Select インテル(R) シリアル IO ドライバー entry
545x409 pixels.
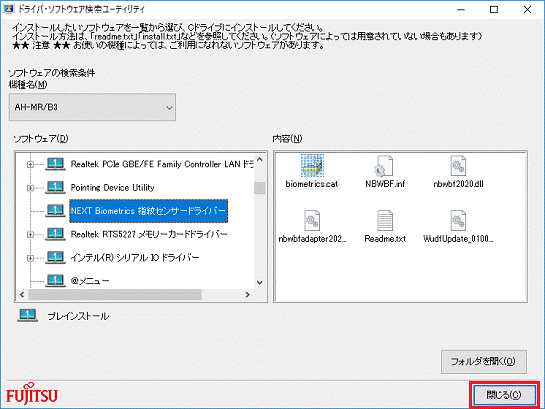(135, 257)
